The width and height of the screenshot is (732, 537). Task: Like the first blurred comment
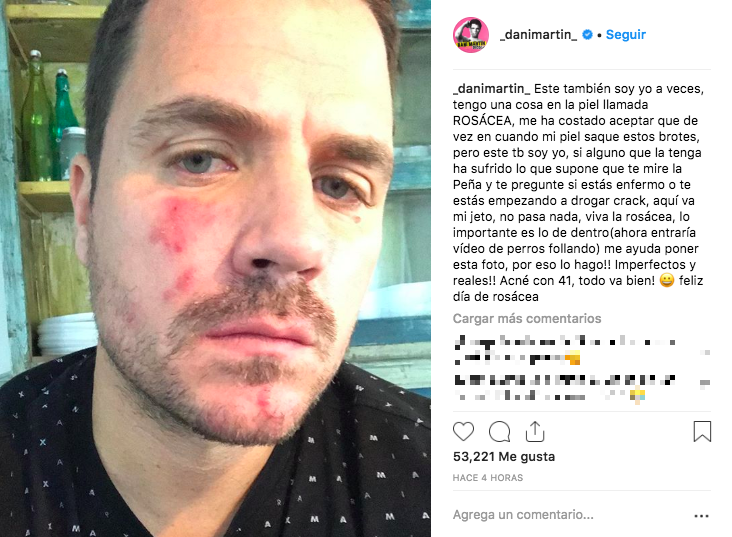point(707,353)
